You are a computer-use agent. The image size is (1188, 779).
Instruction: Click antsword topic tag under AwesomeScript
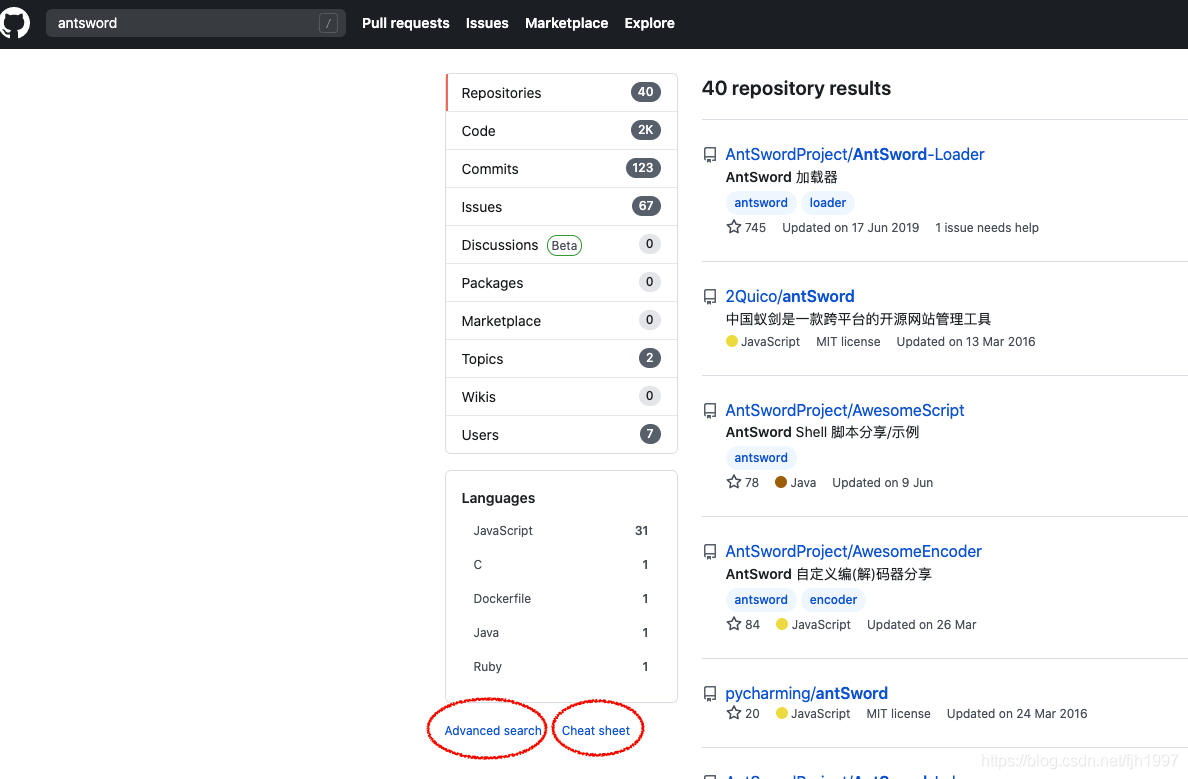(x=761, y=458)
